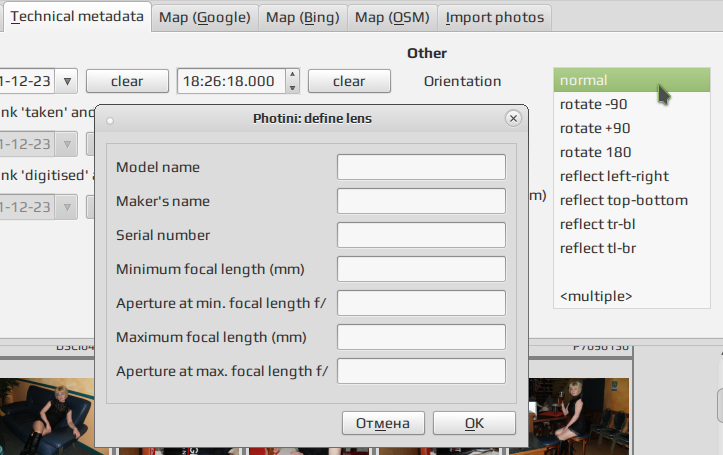Click the 18:26:18.000 time field

point(231,81)
